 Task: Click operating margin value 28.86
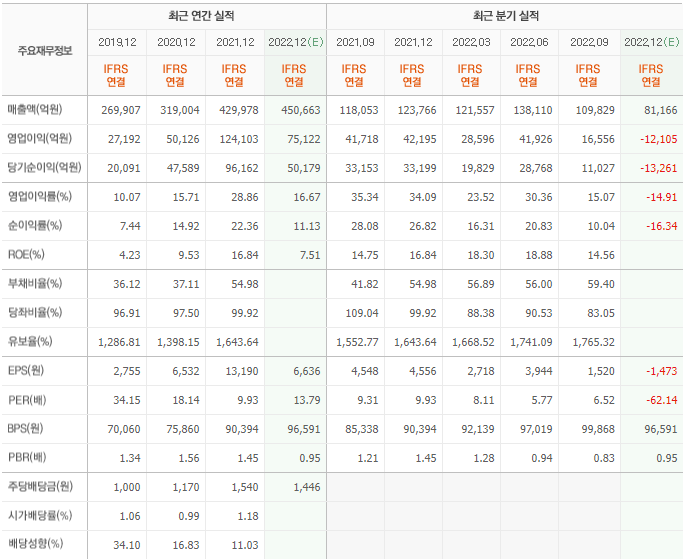point(245,197)
